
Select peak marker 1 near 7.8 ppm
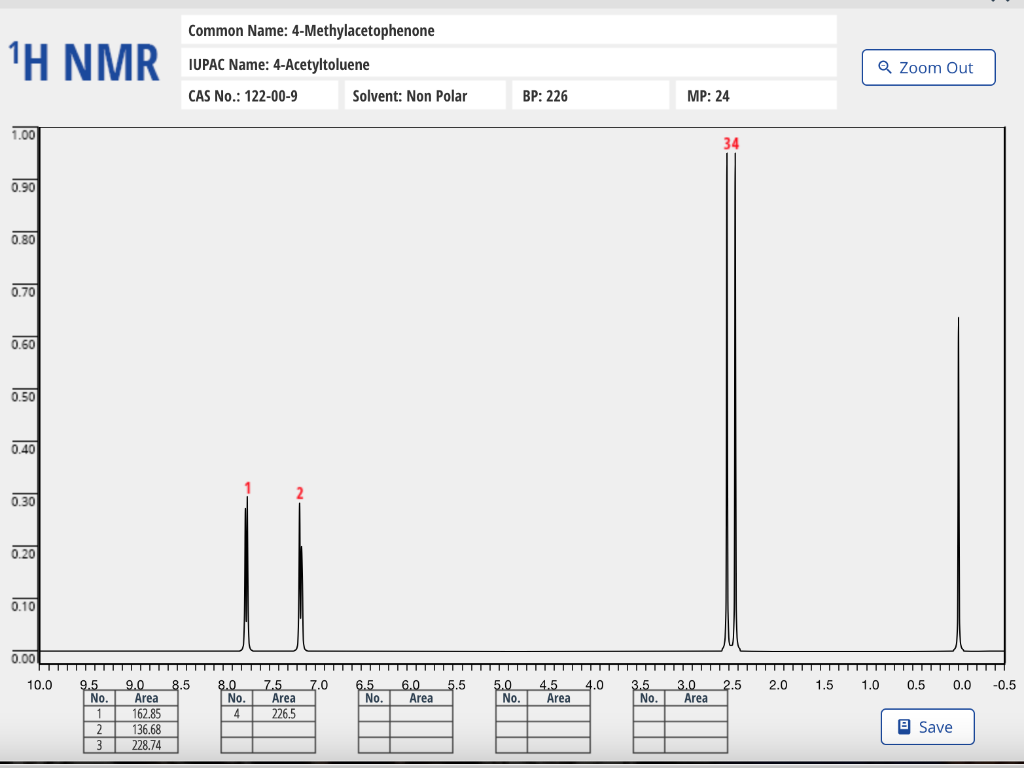pos(246,489)
